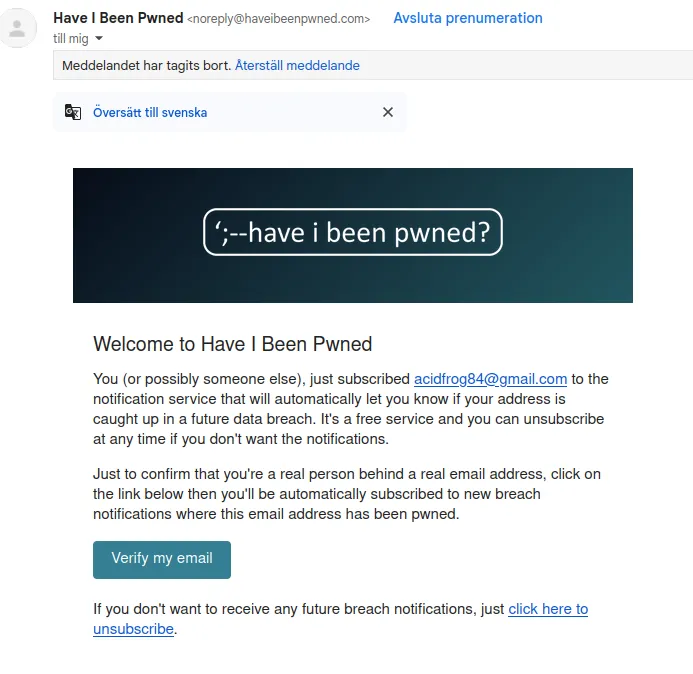
Task: Click the word 'unsubscribe' on the last line
Action: [x=133, y=629]
